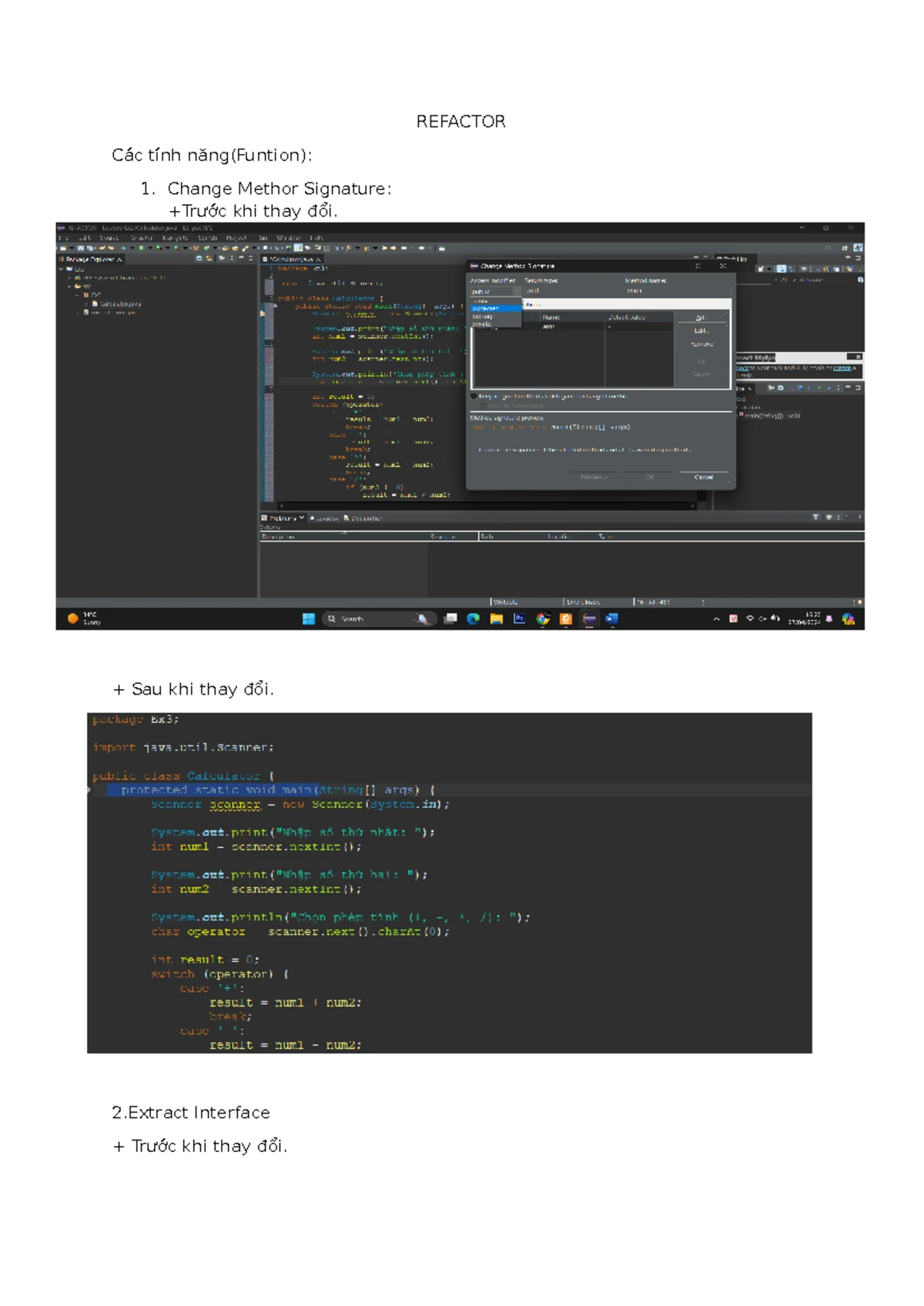Click the OK button in dialog
924x1306 pixels.
pyautogui.click(x=650, y=477)
